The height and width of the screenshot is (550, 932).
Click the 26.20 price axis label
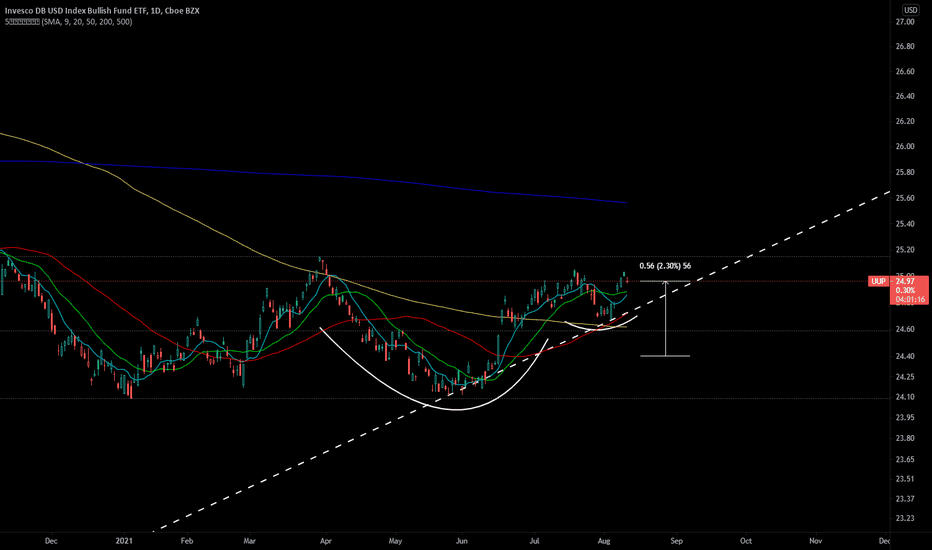[905, 121]
